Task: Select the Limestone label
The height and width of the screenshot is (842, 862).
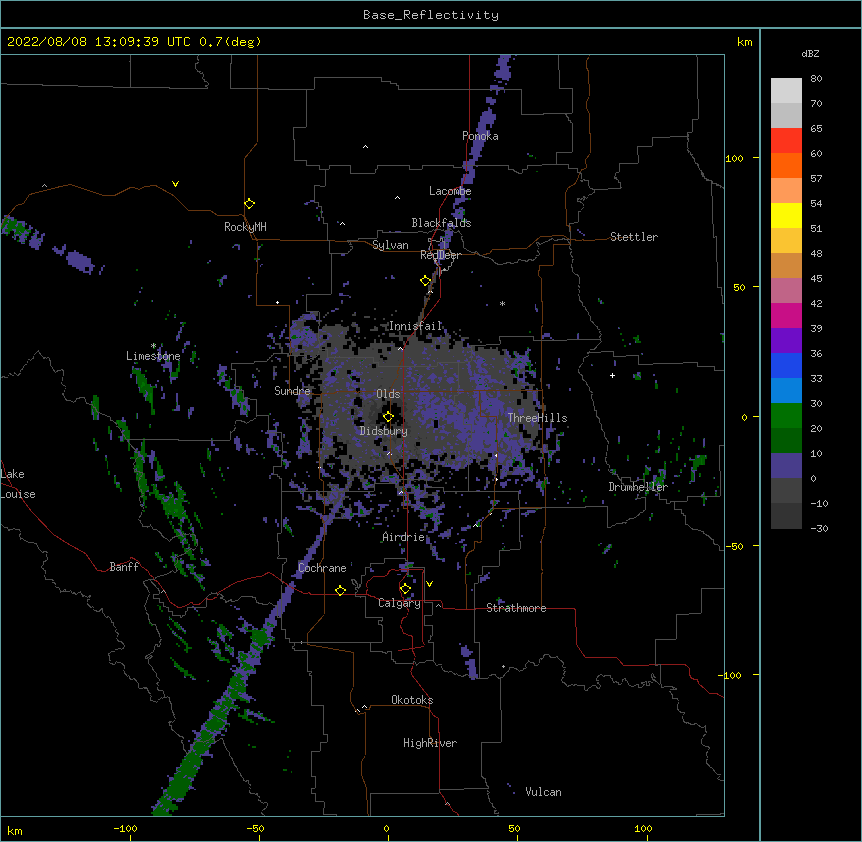Action: pyautogui.click(x=153, y=356)
